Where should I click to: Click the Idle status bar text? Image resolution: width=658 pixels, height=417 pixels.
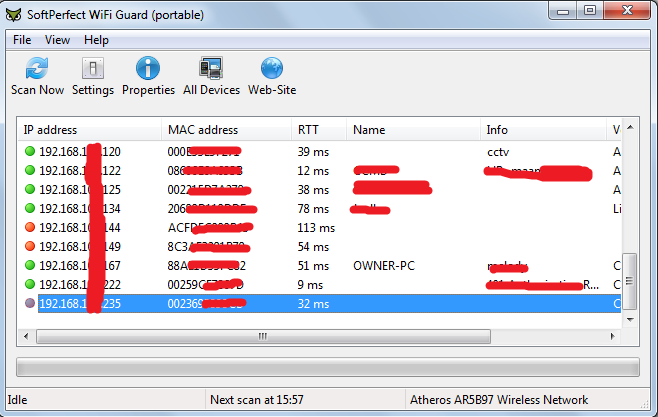[17, 400]
